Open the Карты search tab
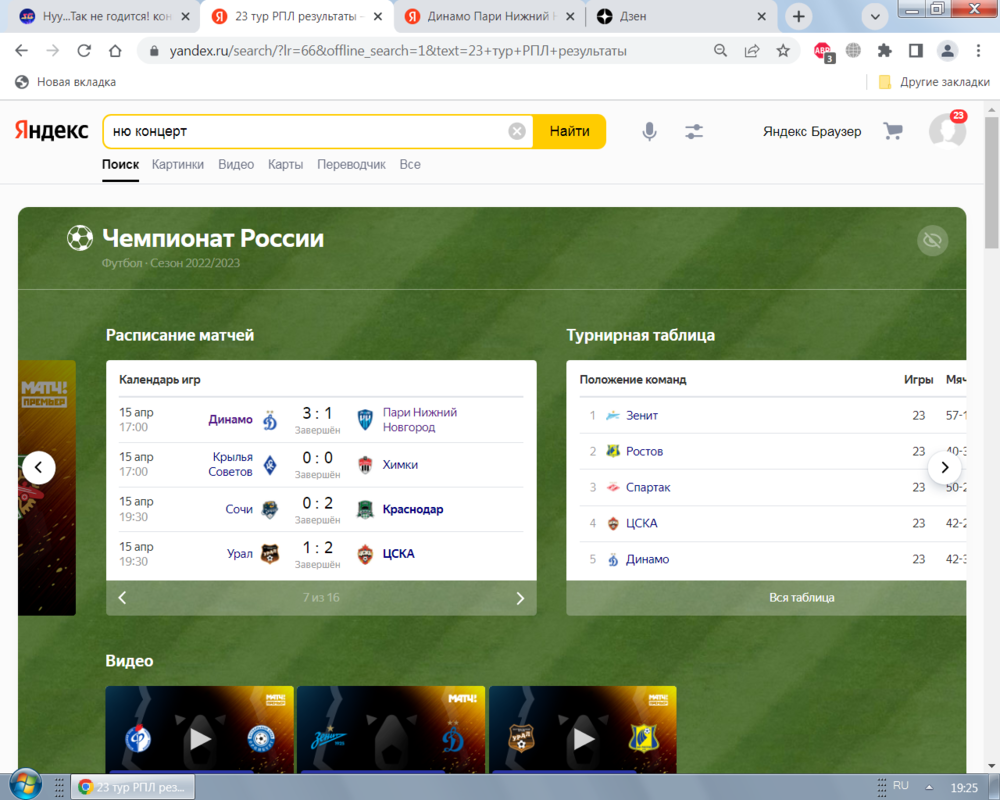The height and width of the screenshot is (800, 1000). pos(285,165)
